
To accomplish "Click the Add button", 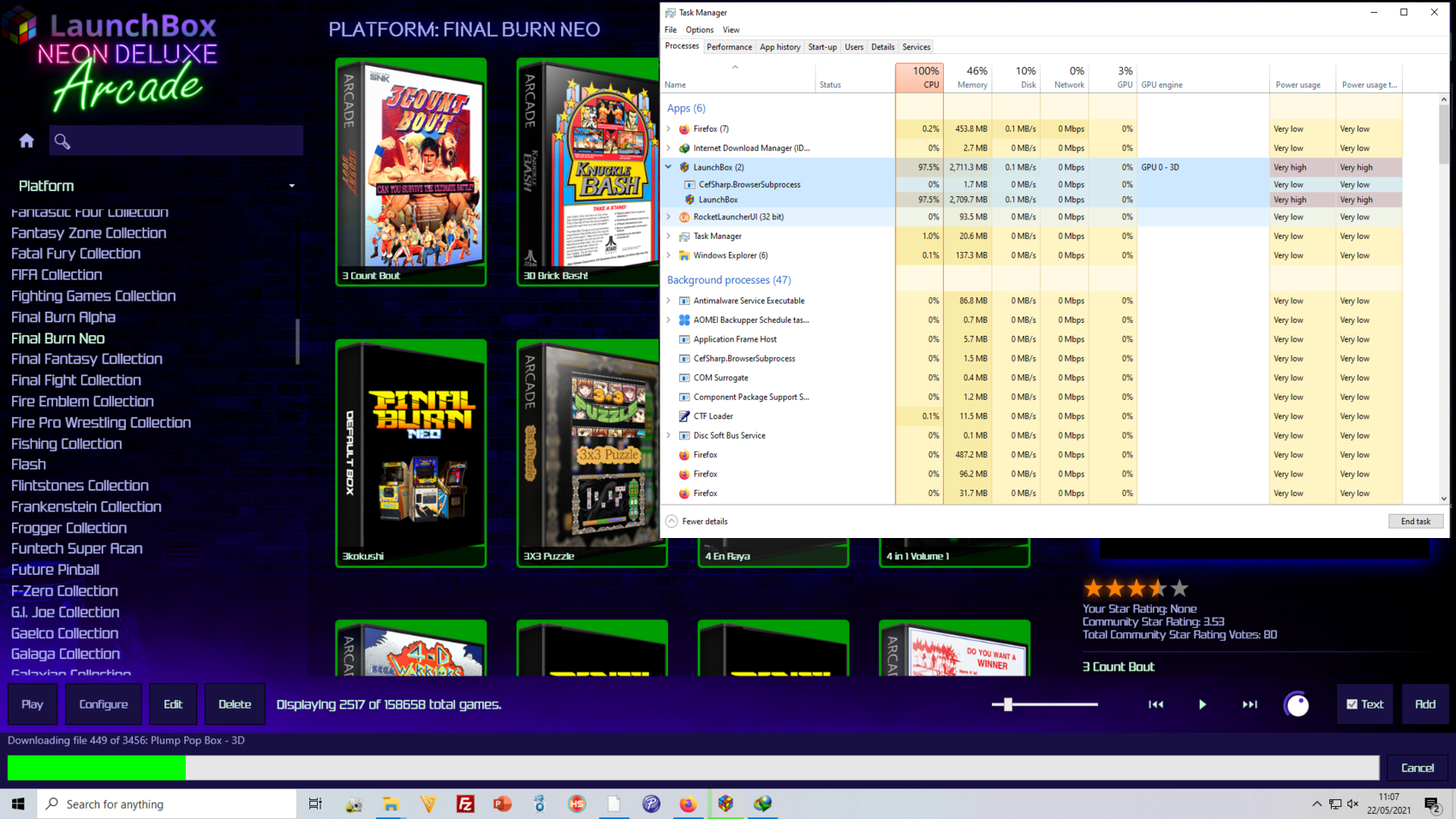I will point(1425,704).
